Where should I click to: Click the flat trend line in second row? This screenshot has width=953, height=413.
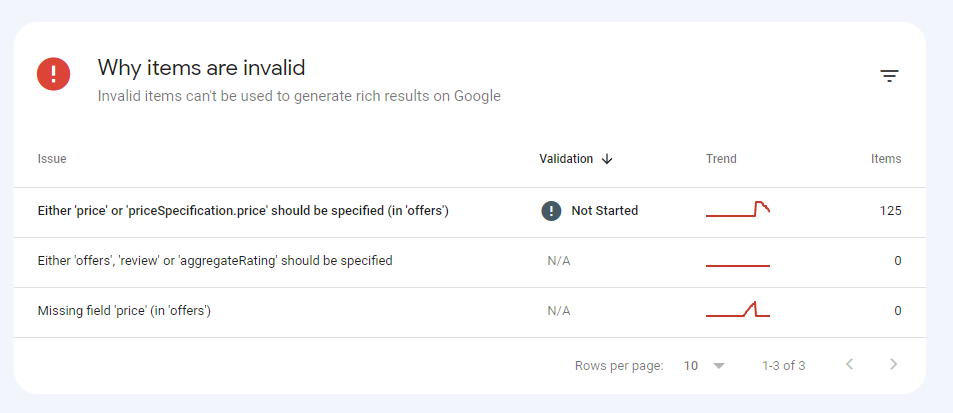click(738, 265)
